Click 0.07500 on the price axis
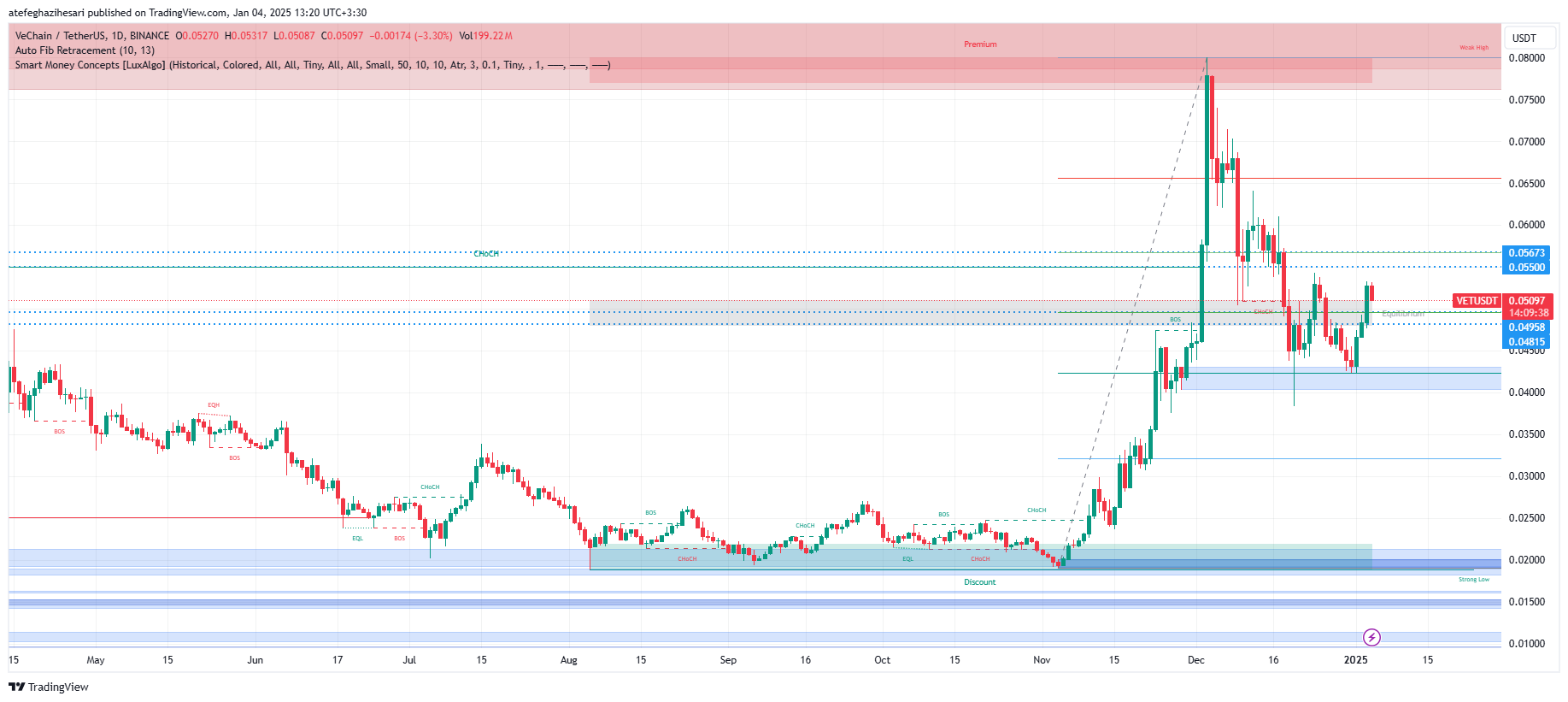Image resolution: width=1568 pixels, height=702 pixels. pos(1526,100)
